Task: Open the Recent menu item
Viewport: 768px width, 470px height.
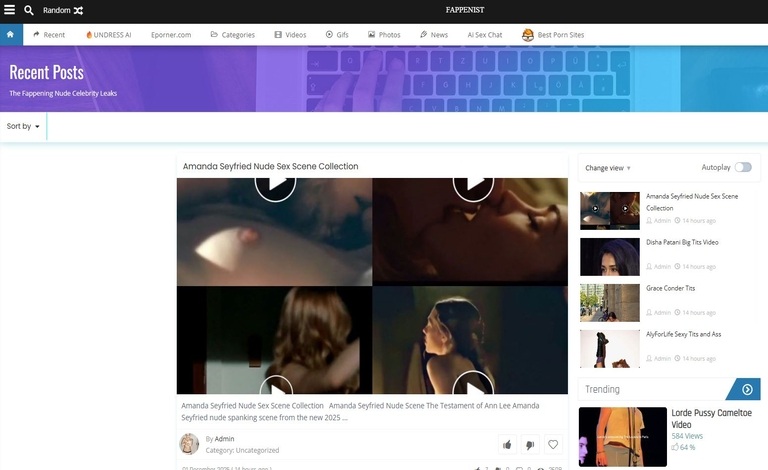Action: click(49, 34)
